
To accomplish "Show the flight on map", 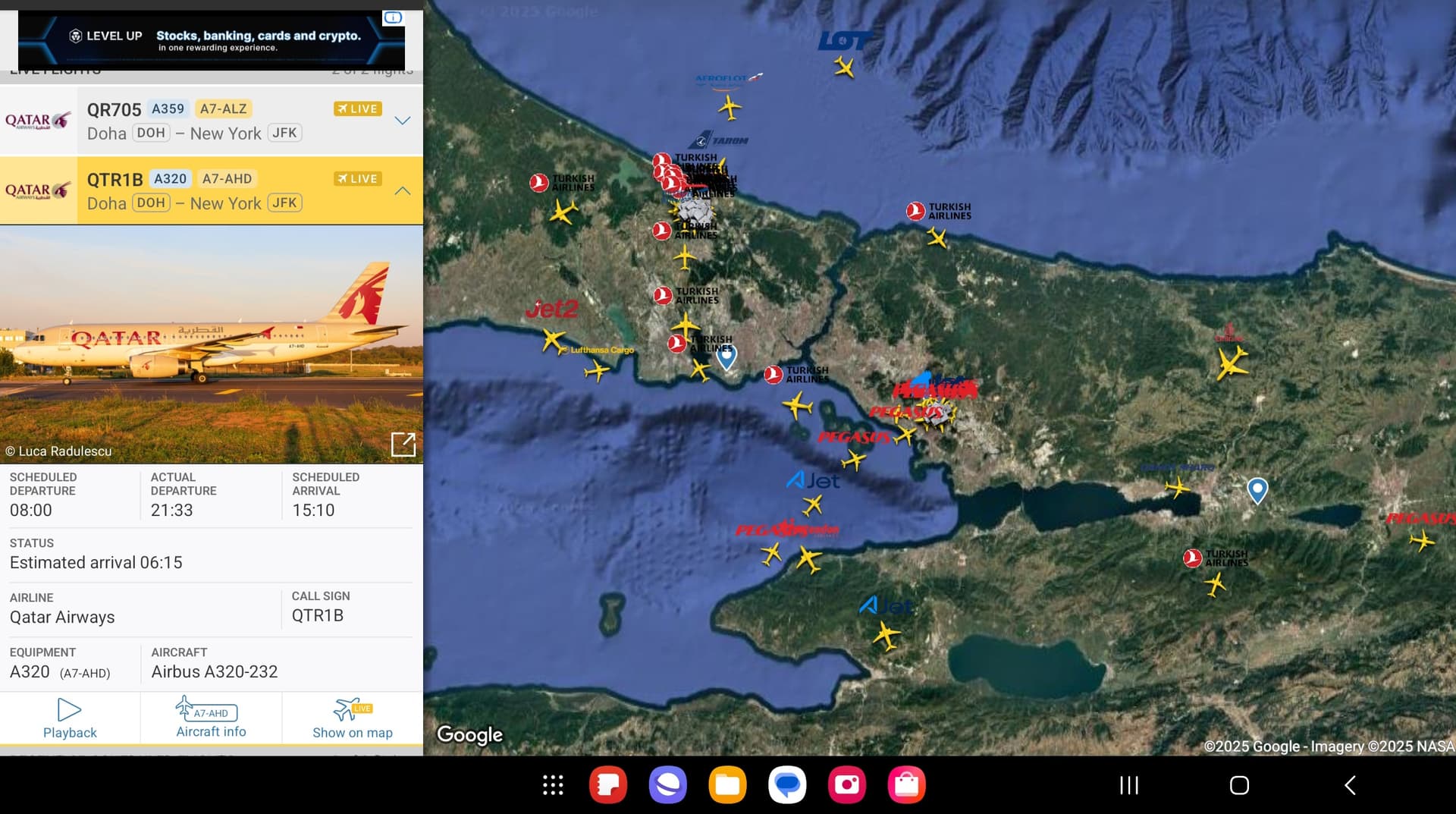I will pyautogui.click(x=353, y=718).
